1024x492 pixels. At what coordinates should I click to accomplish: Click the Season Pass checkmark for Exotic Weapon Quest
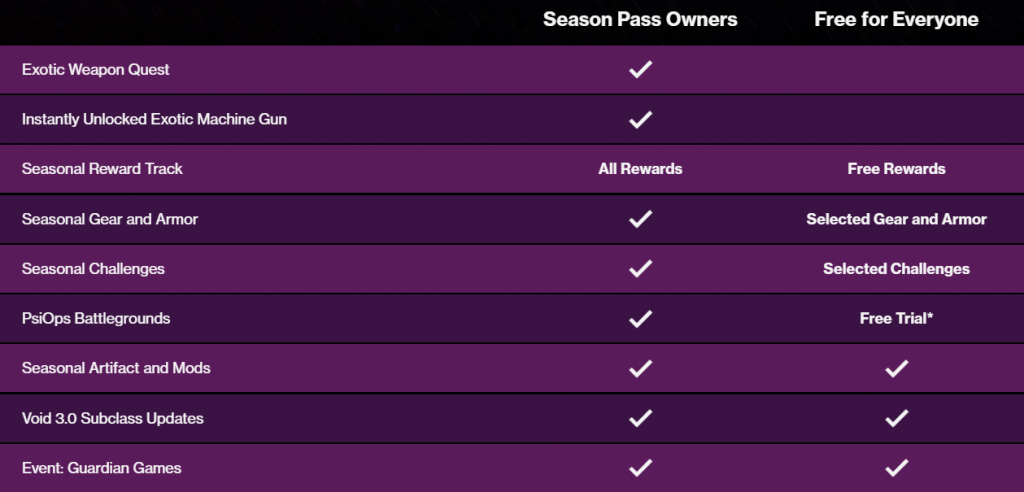click(x=640, y=69)
